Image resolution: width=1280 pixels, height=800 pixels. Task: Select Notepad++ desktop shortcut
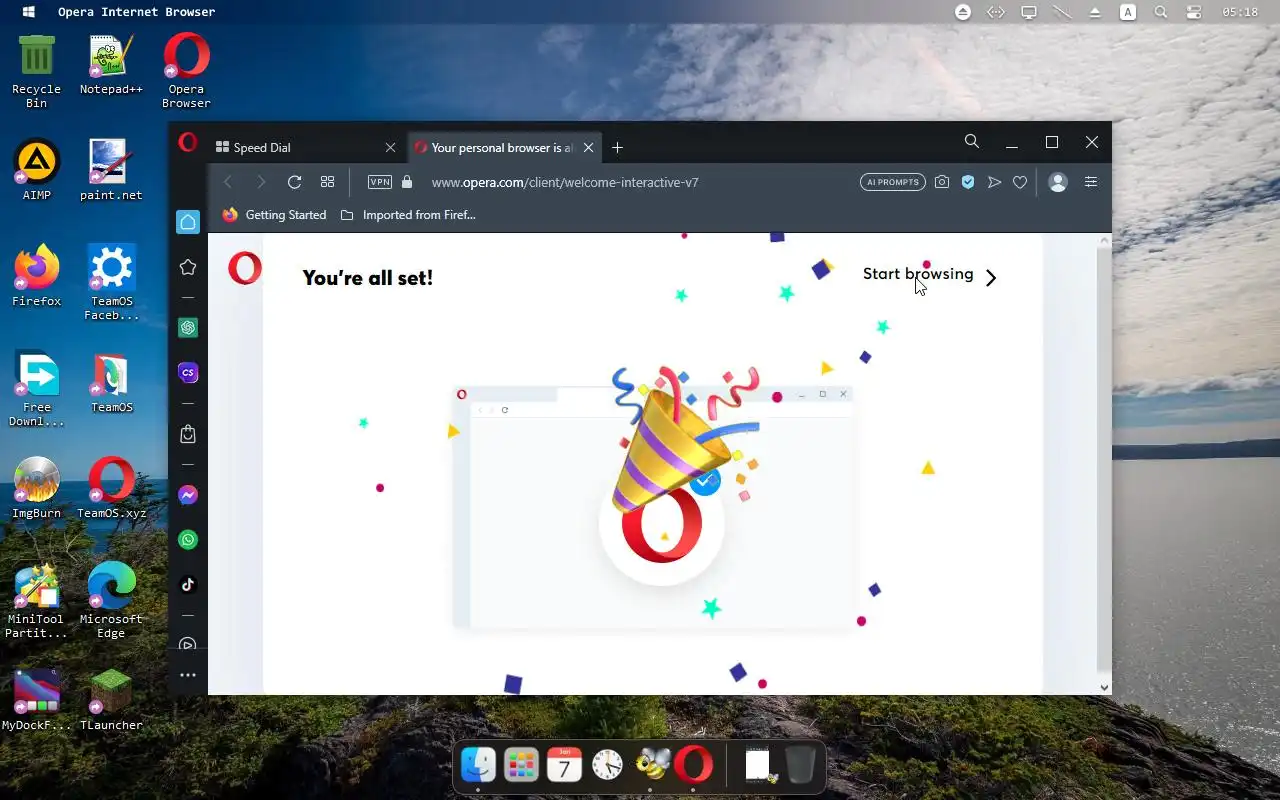click(x=111, y=66)
